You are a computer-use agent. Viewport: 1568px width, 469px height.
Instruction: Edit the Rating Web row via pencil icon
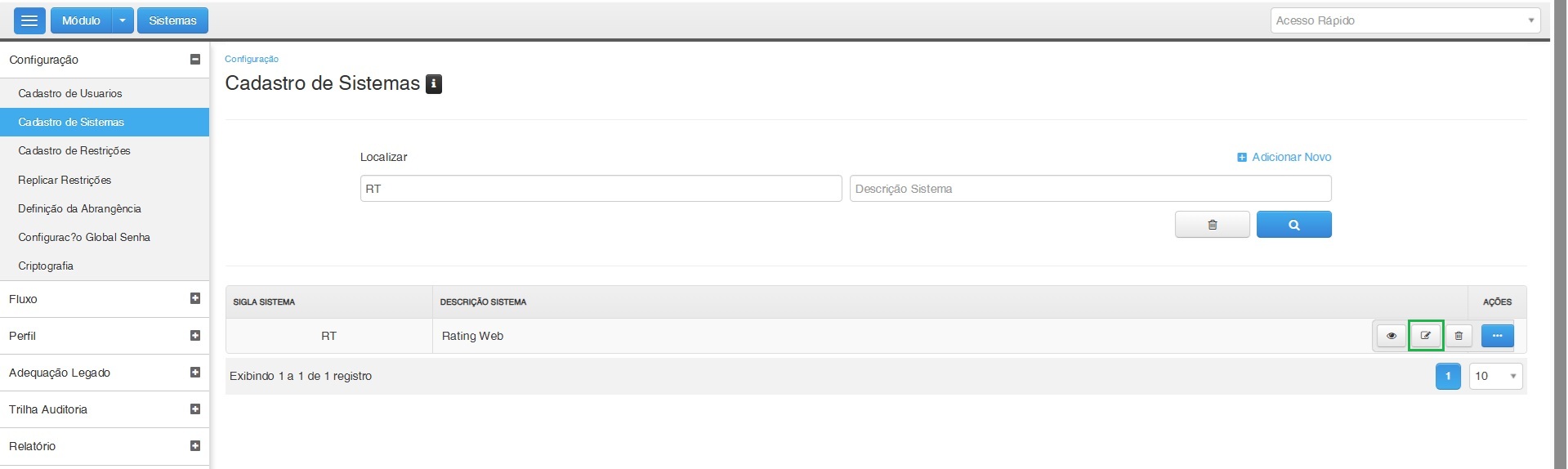[x=1425, y=336]
